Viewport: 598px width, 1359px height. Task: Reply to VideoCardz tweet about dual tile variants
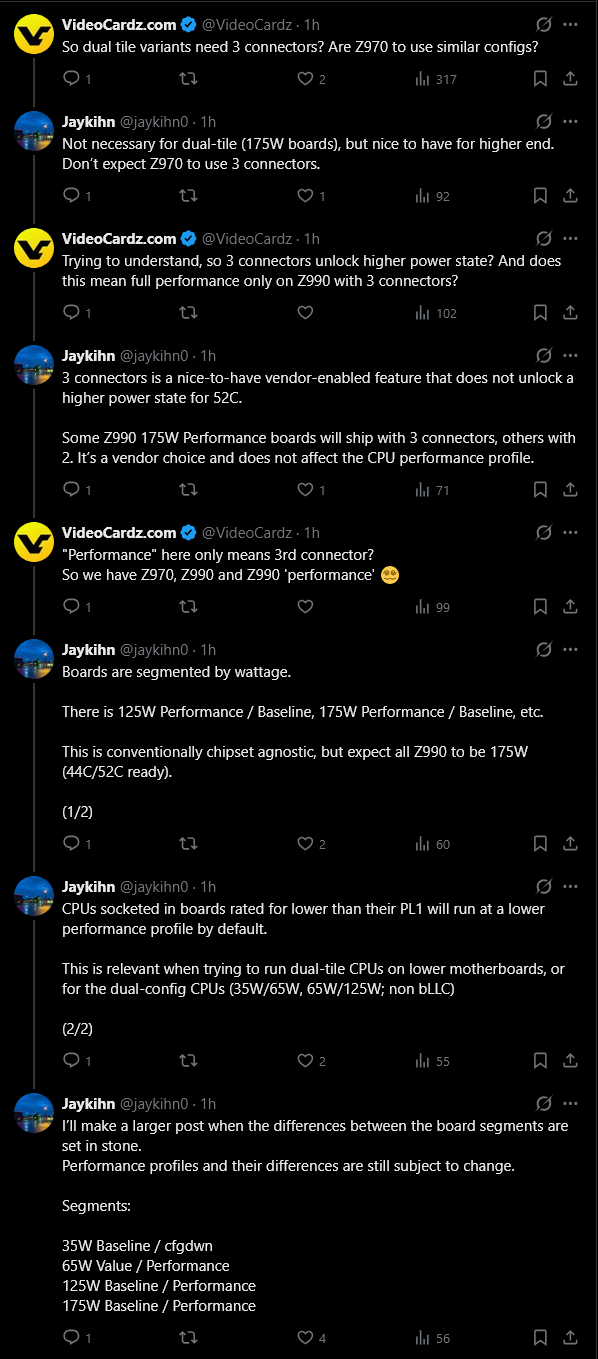(x=71, y=79)
